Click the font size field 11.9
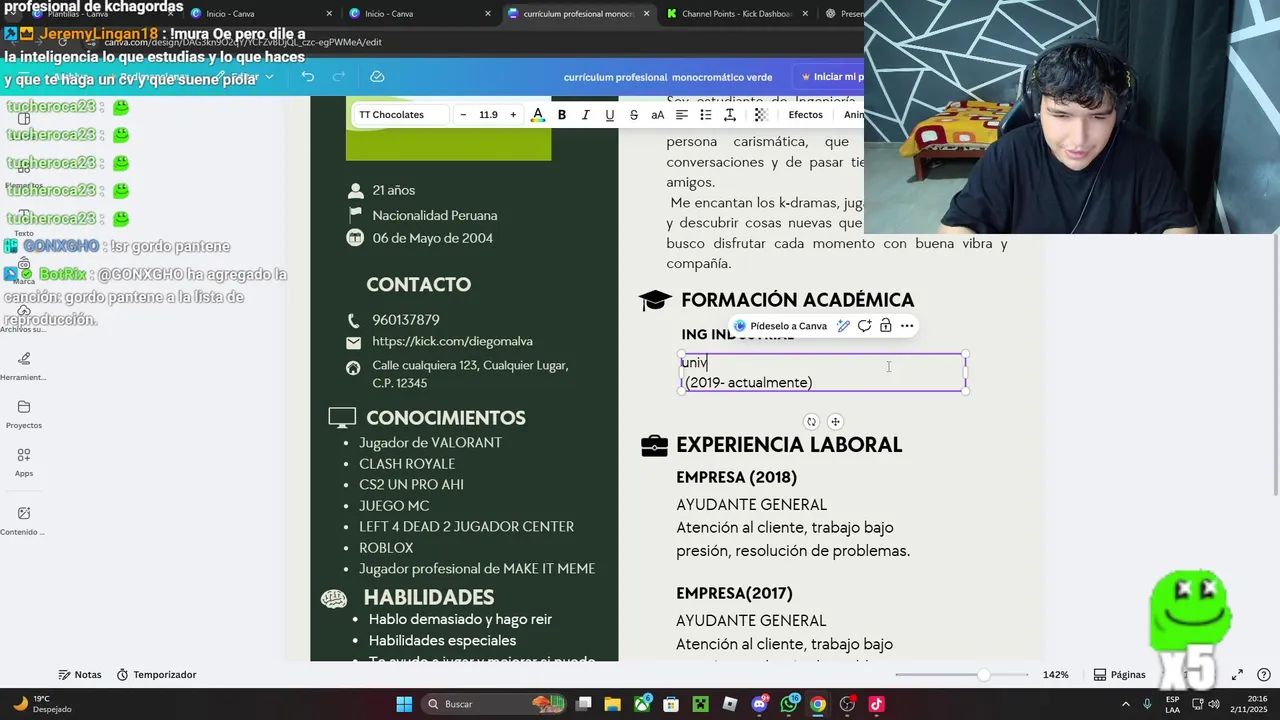This screenshot has width=1280, height=720. [x=488, y=115]
